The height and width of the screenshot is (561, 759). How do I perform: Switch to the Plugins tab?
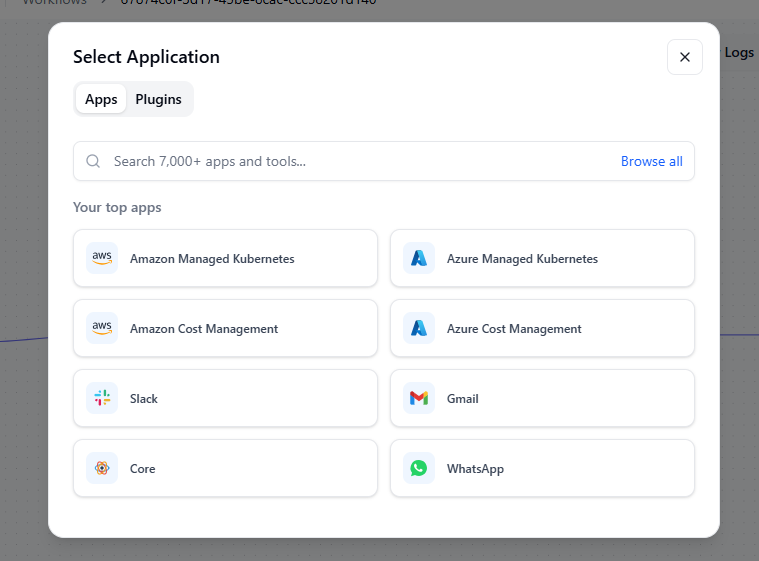[x=158, y=99]
